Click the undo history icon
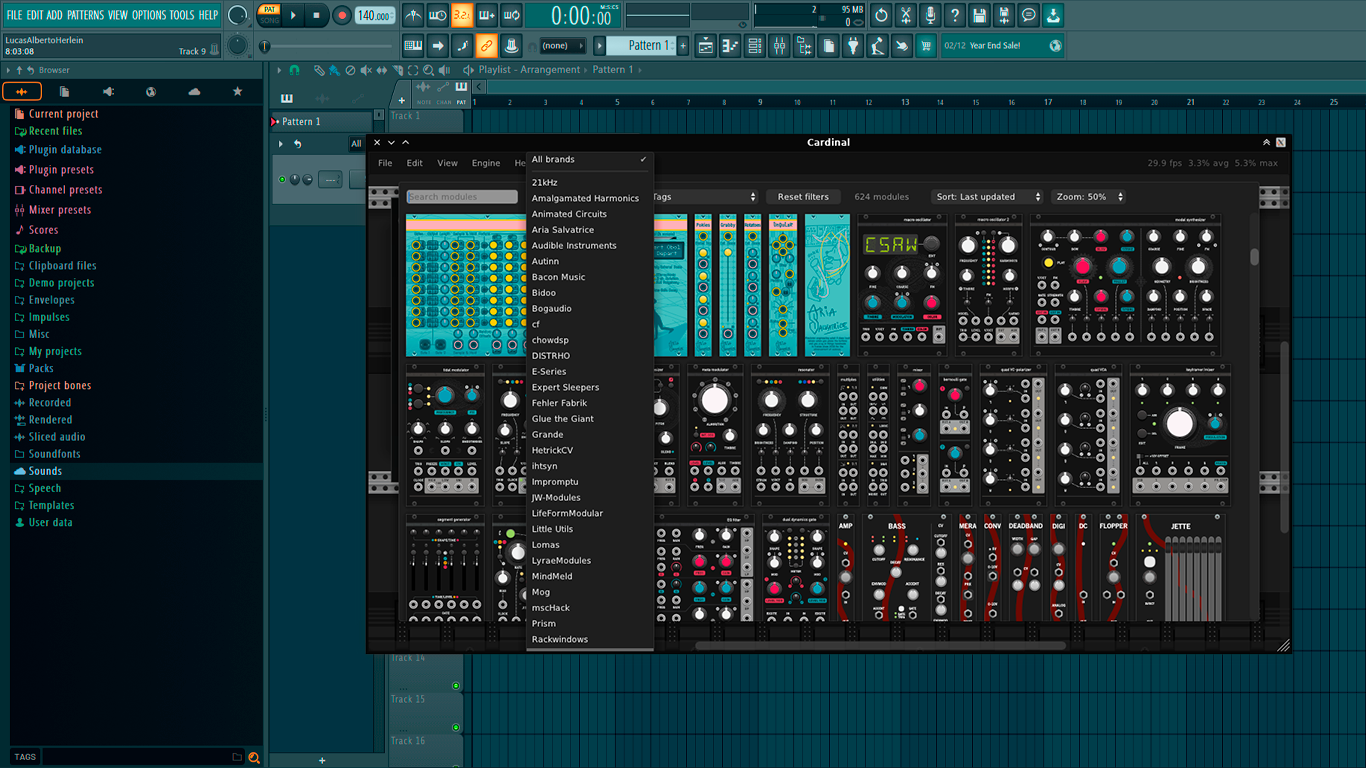 point(881,16)
